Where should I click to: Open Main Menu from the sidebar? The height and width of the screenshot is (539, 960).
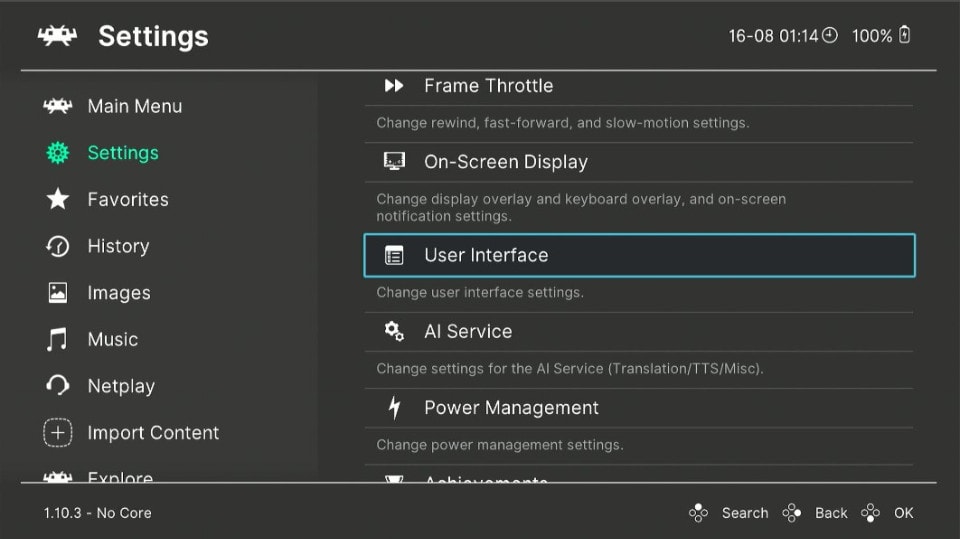135,106
